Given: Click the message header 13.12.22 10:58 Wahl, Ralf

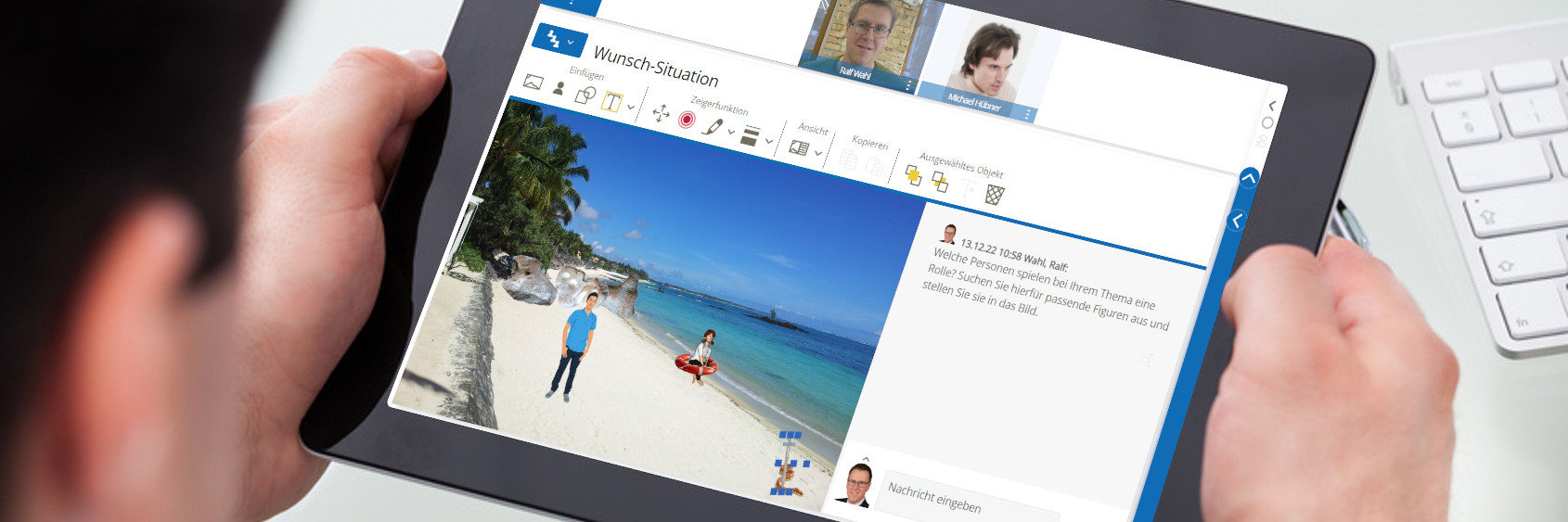Looking at the screenshot, I should pyautogui.click(x=1013, y=255).
